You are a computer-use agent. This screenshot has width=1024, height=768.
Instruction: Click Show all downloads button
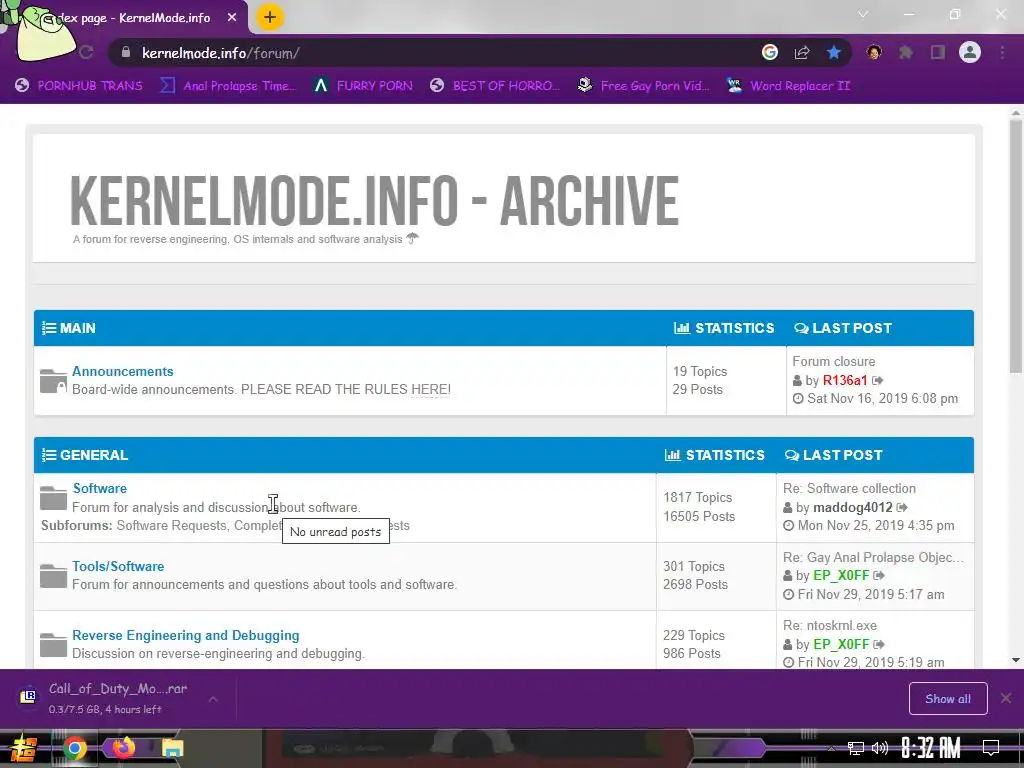948,699
